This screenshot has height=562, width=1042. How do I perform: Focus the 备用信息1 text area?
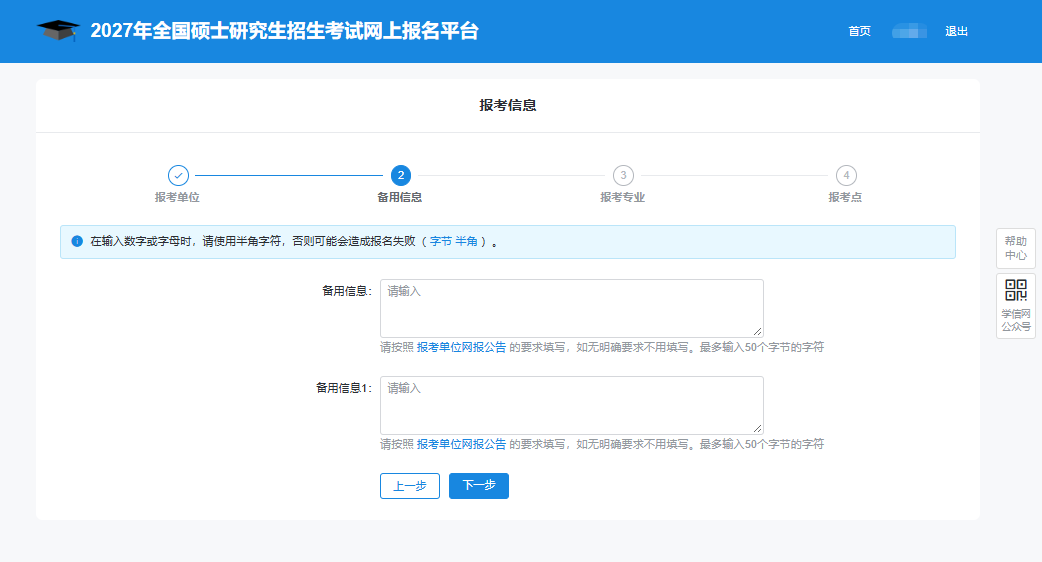(x=572, y=405)
